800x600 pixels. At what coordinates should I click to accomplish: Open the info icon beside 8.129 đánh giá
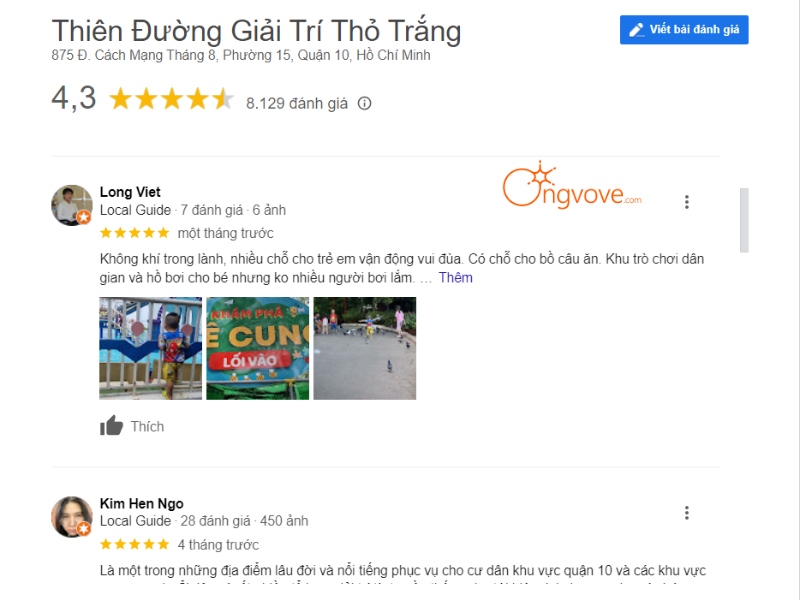pos(364,104)
